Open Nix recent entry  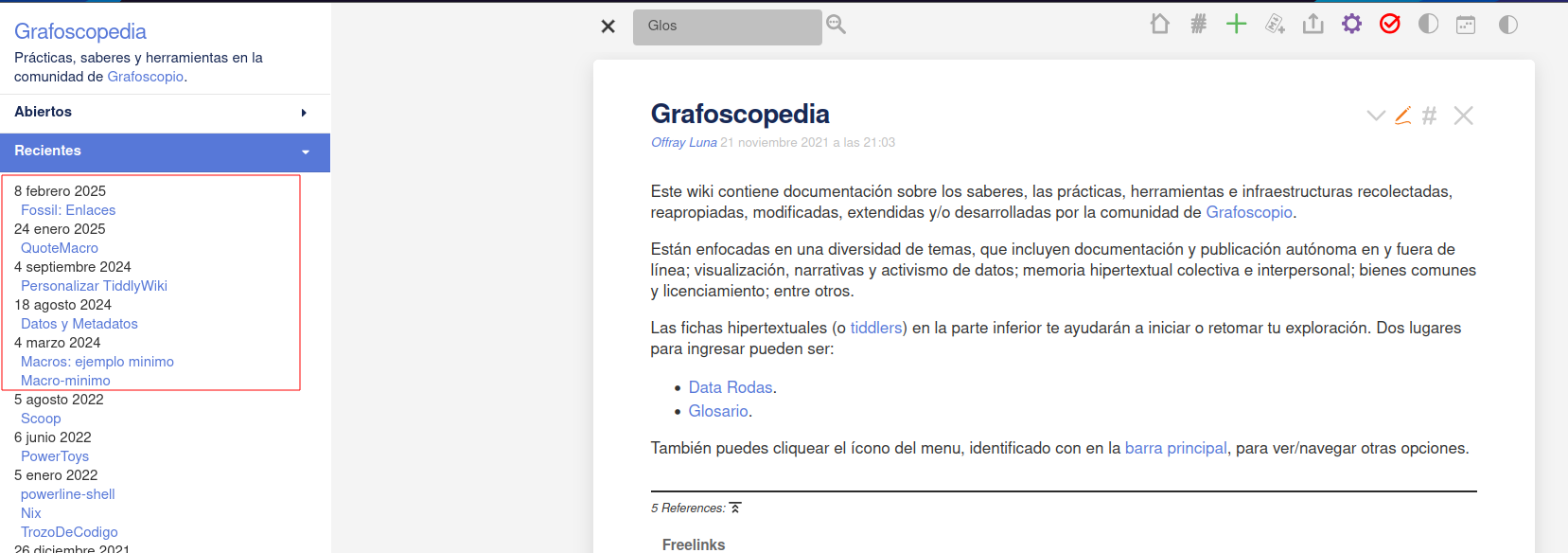pyautogui.click(x=31, y=513)
